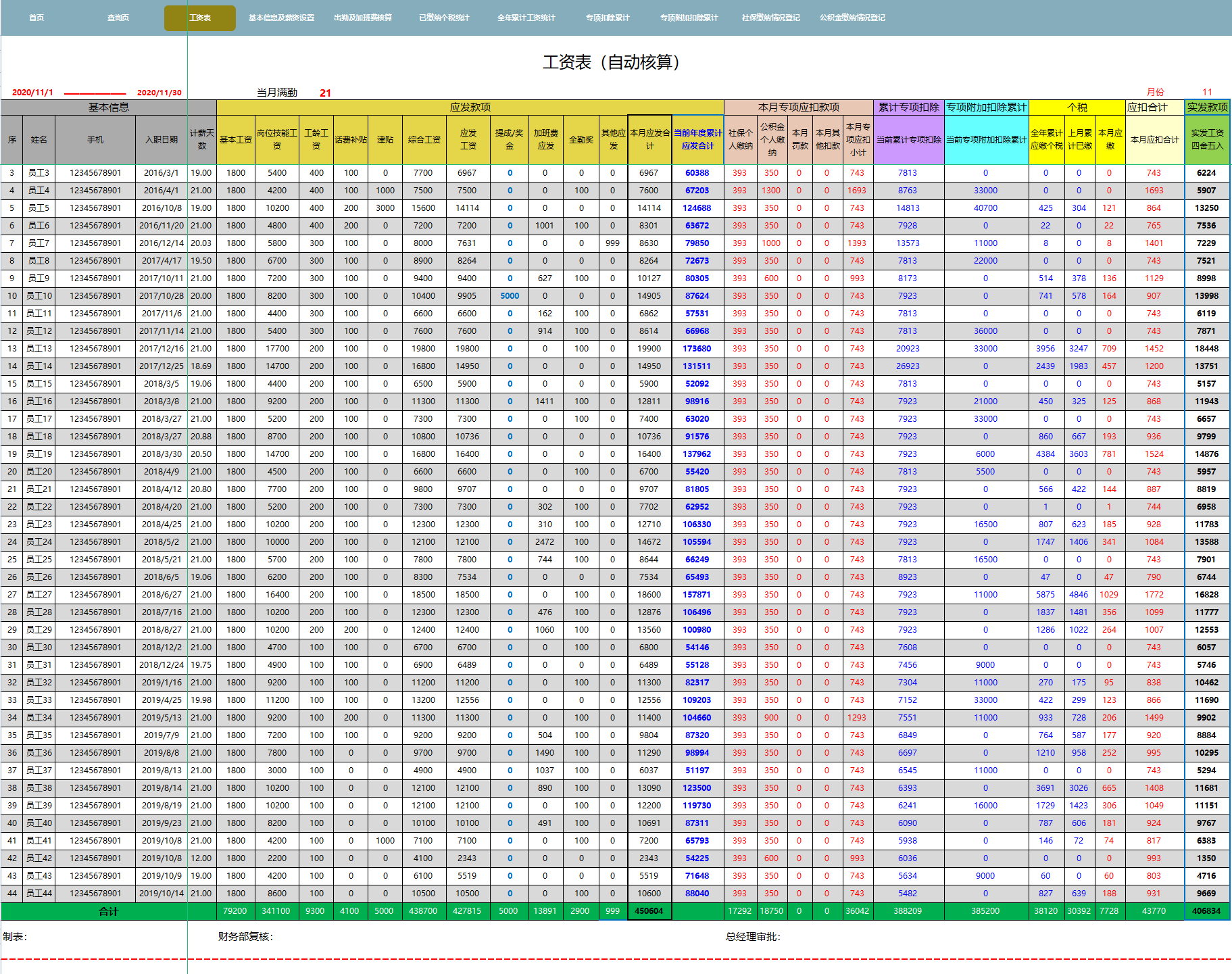Switch to 出勤及加班费核算 sheet
This screenshot has height=974, width=1232.
tap(363, 18)
